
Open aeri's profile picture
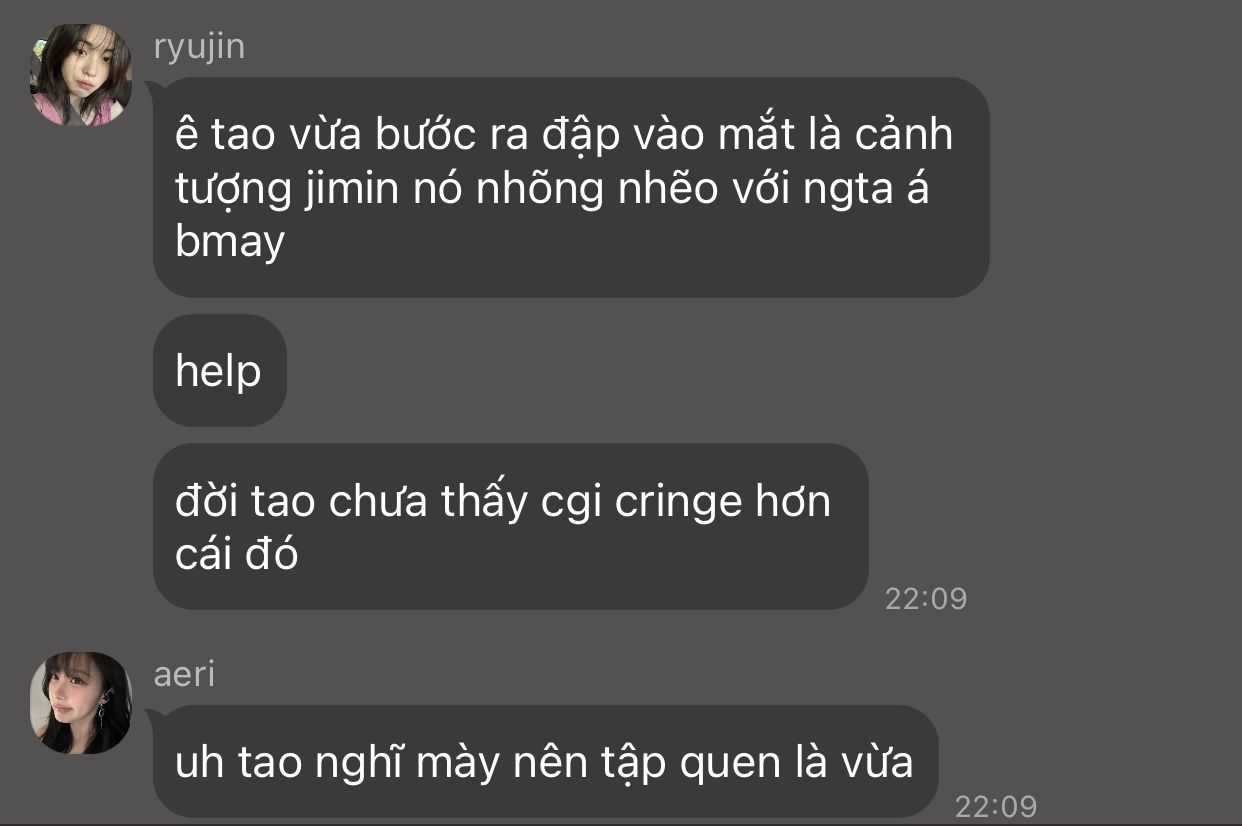pyautogui.click(x=81, y=703)
